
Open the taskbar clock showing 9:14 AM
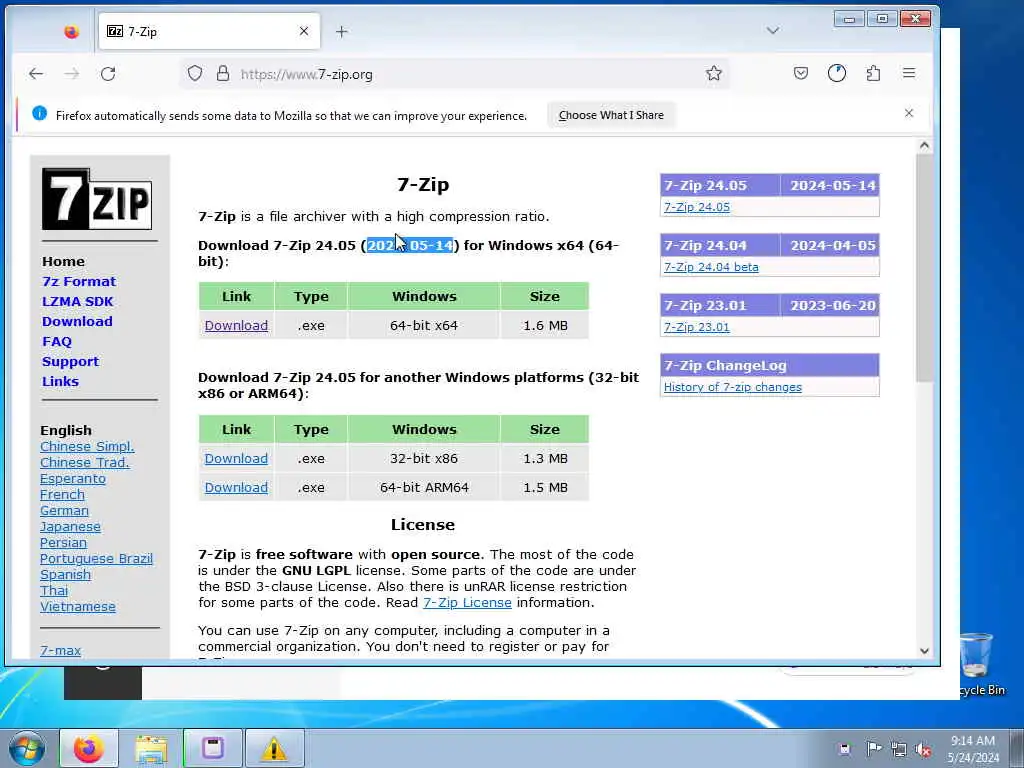(x=973, y=749)
